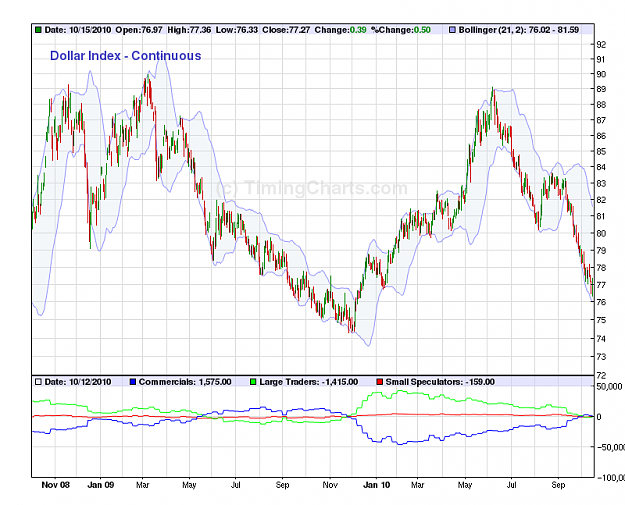Viewport: 625px width, 505px height.
Task: Click the 74 price axis label
Action: click(x=601, y=339)
